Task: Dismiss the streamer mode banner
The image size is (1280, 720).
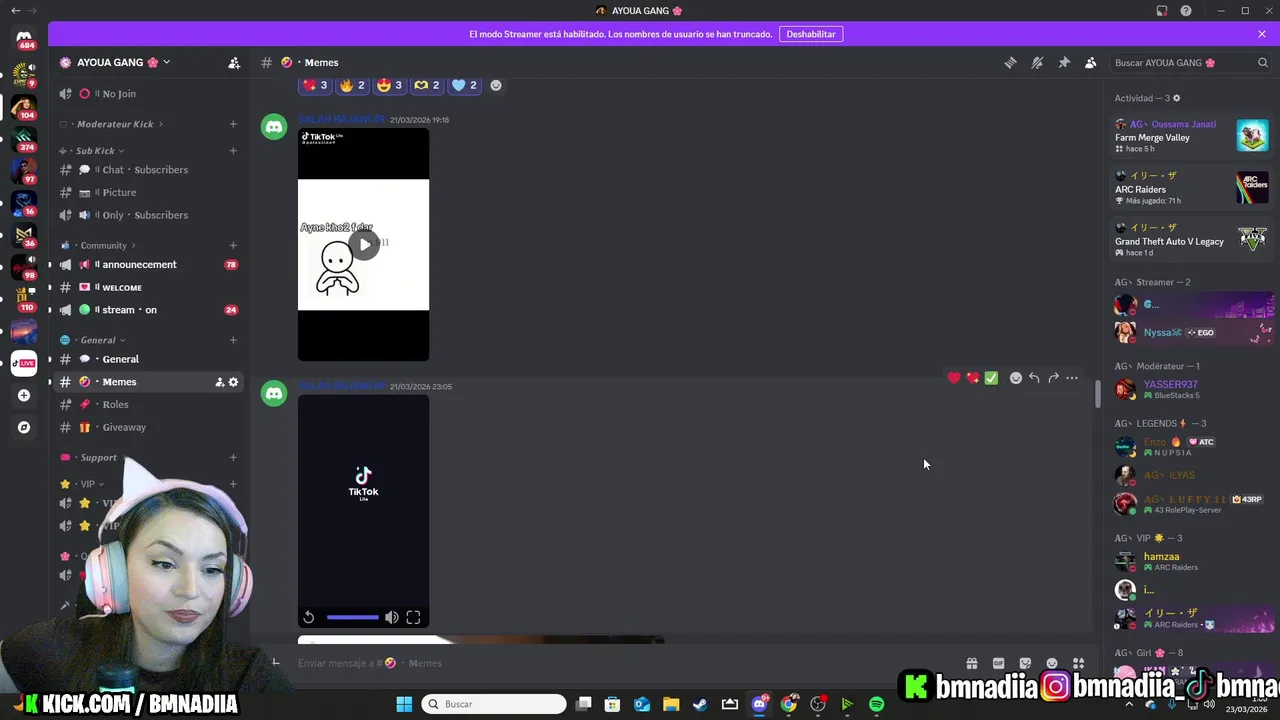Action: click(x=1262, y=34)
